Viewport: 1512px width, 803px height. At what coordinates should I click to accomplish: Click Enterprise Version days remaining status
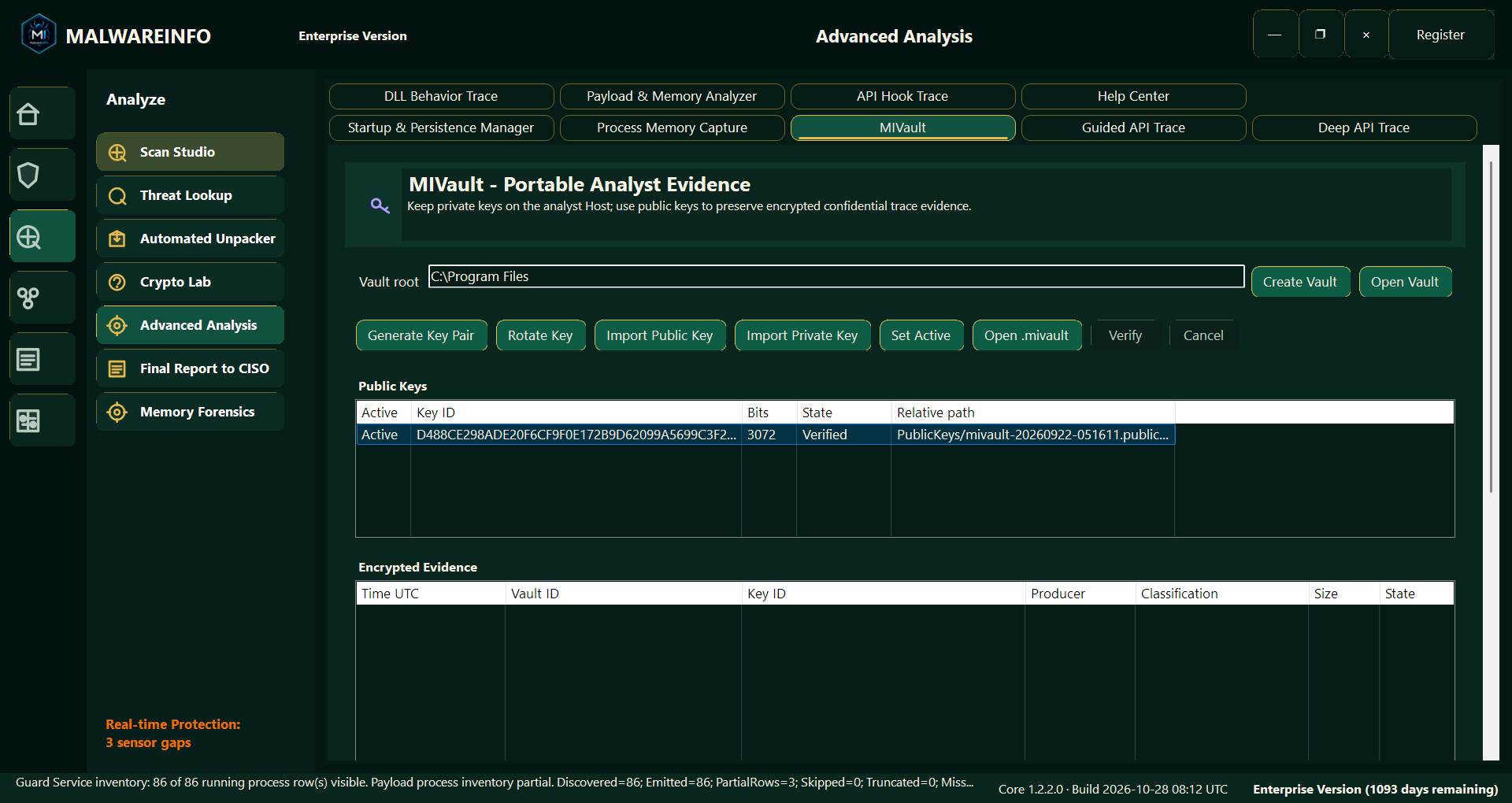1375,790
